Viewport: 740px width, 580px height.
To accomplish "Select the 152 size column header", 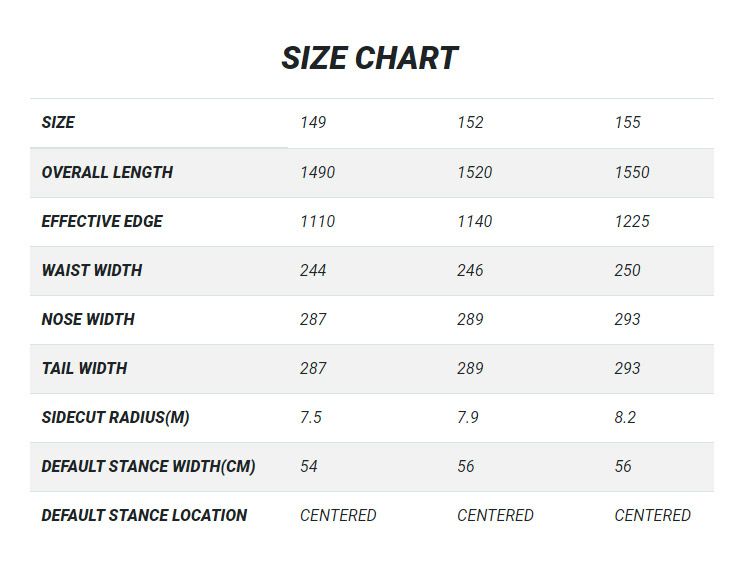I will point(470,122).
